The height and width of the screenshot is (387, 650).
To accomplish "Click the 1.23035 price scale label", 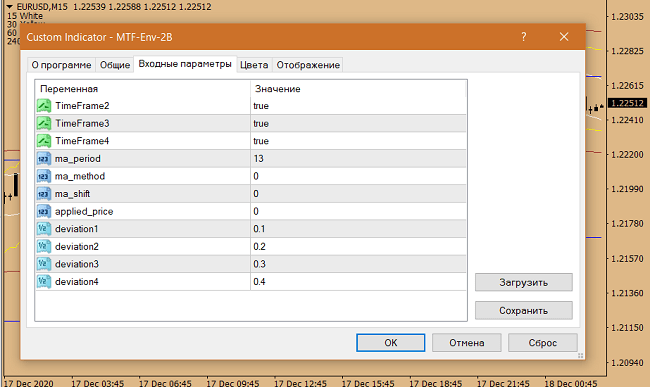I will [x=627, y=17].
